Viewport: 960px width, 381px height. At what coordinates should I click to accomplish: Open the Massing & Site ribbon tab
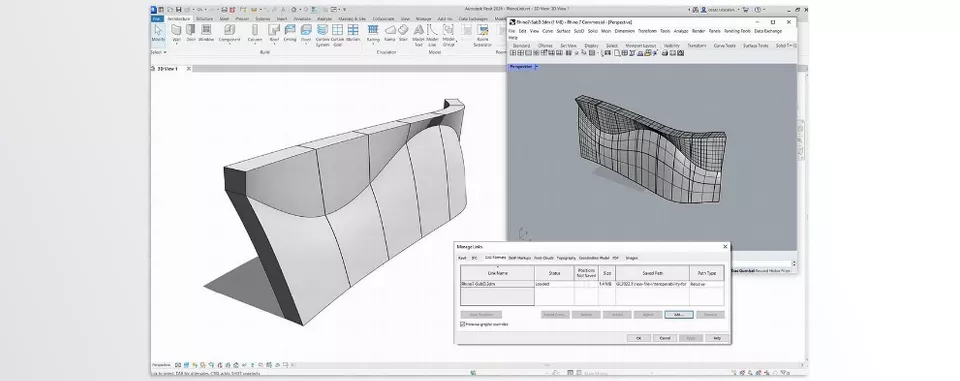[x=352, y=18]
